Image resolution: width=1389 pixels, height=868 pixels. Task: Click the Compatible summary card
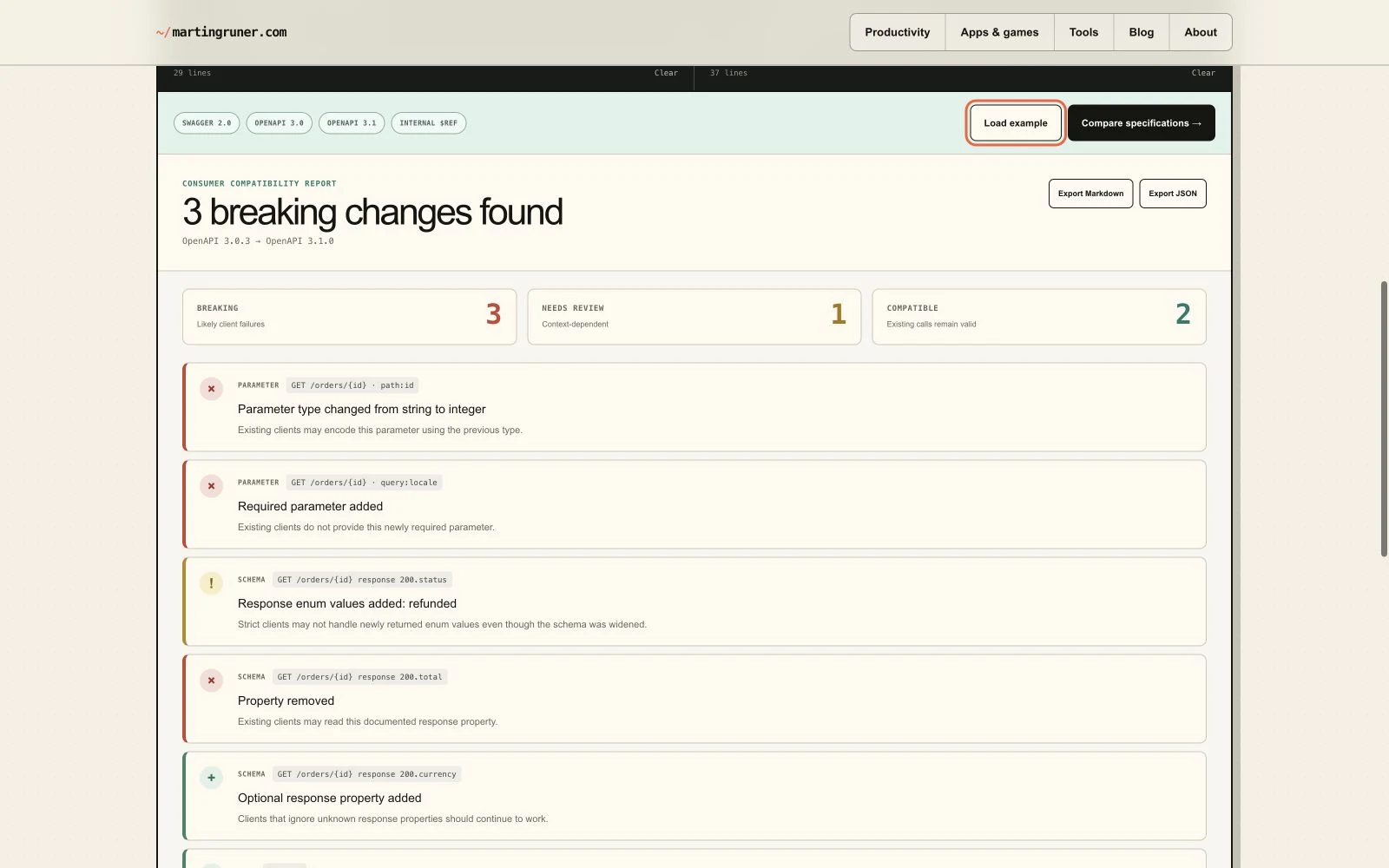click(x=1038, y=317)
